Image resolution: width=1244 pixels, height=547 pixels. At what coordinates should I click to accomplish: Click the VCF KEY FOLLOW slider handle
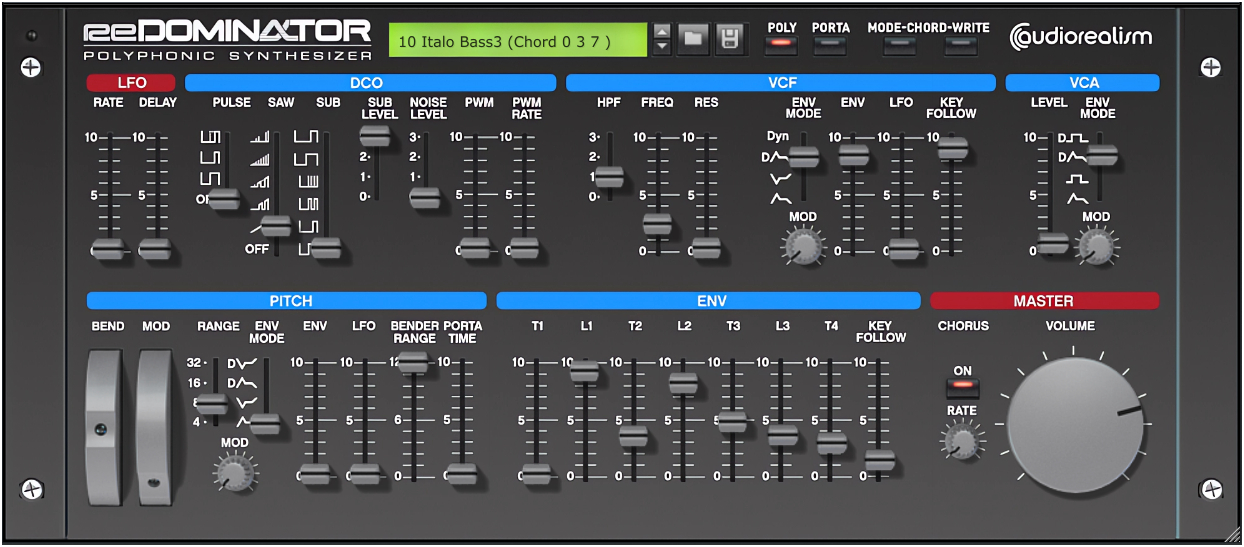tap(952, 148)
